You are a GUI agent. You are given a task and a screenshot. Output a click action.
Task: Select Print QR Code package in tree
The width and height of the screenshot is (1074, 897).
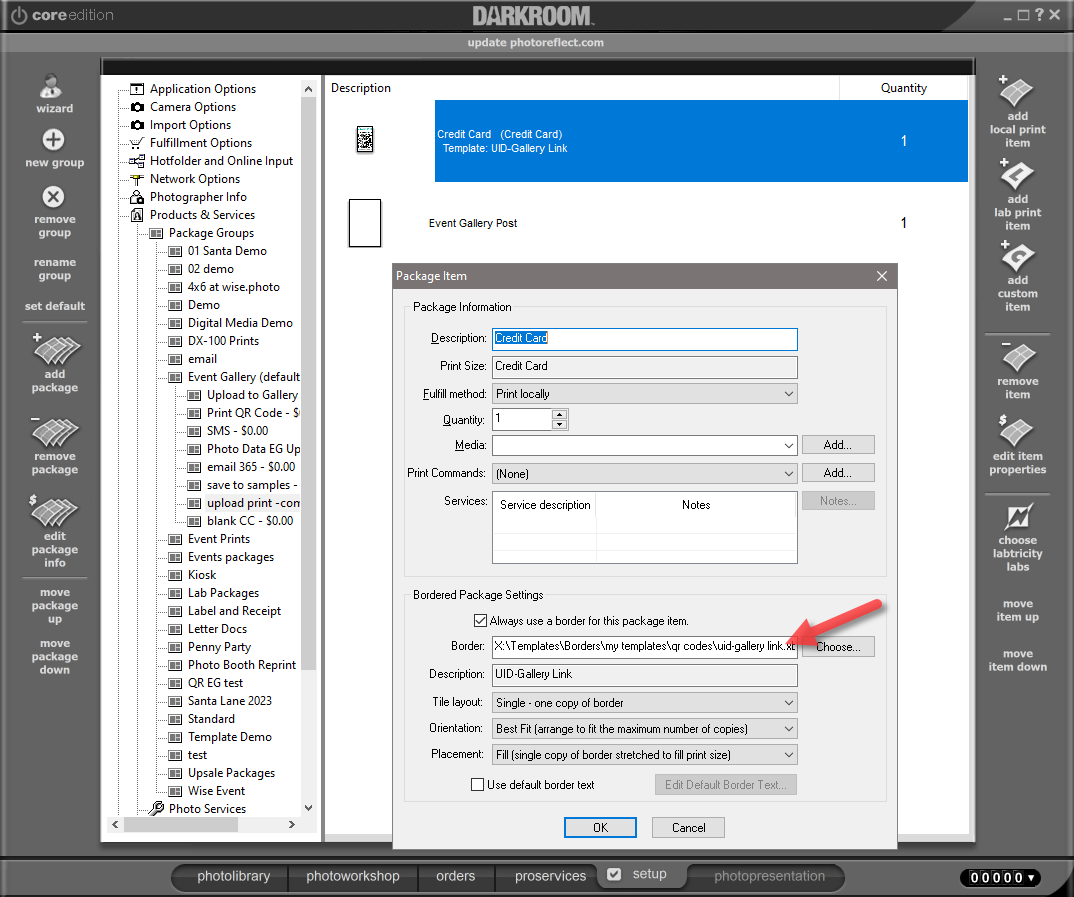(252, 413)
